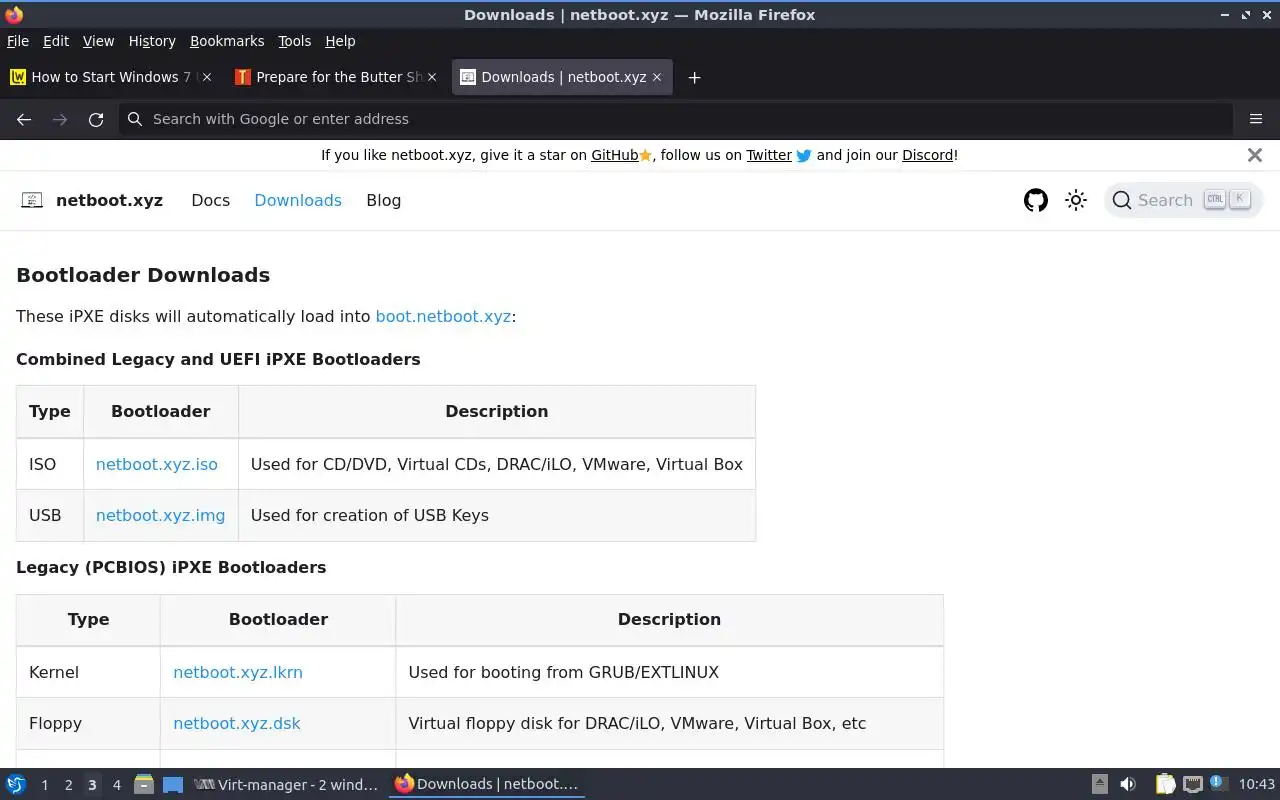This screenshot has height=800, width=1280.
Task: Switch to workspace 2
Action: coord(68,785)
